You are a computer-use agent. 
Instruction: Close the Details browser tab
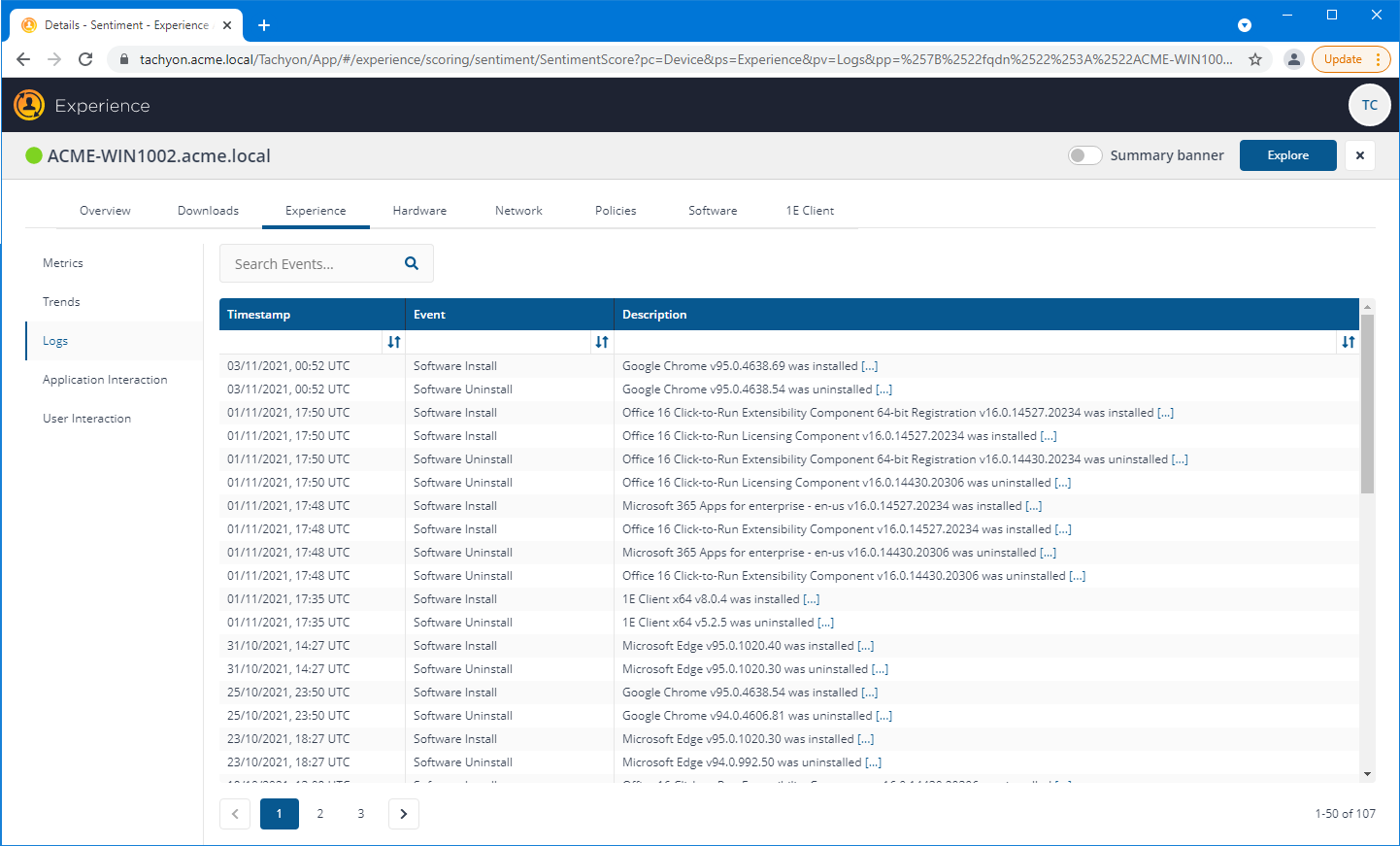(x=227, y=25)
